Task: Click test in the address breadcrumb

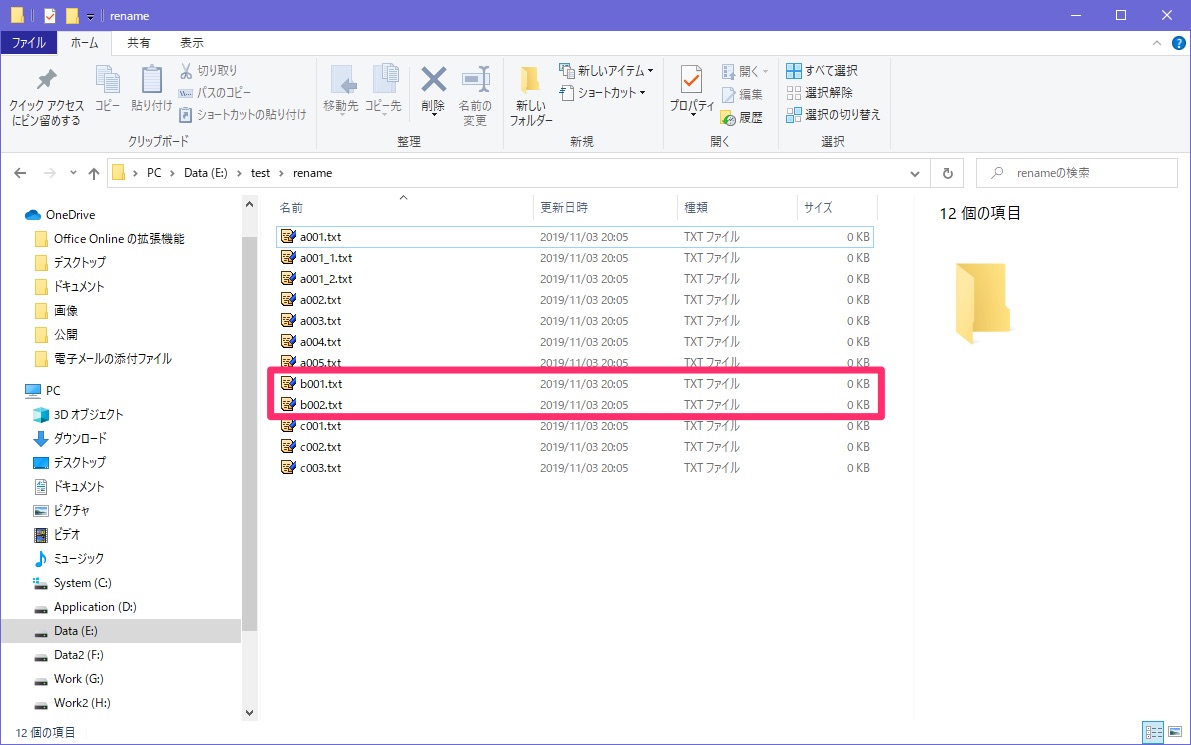Action: click(x=261, y=173)
